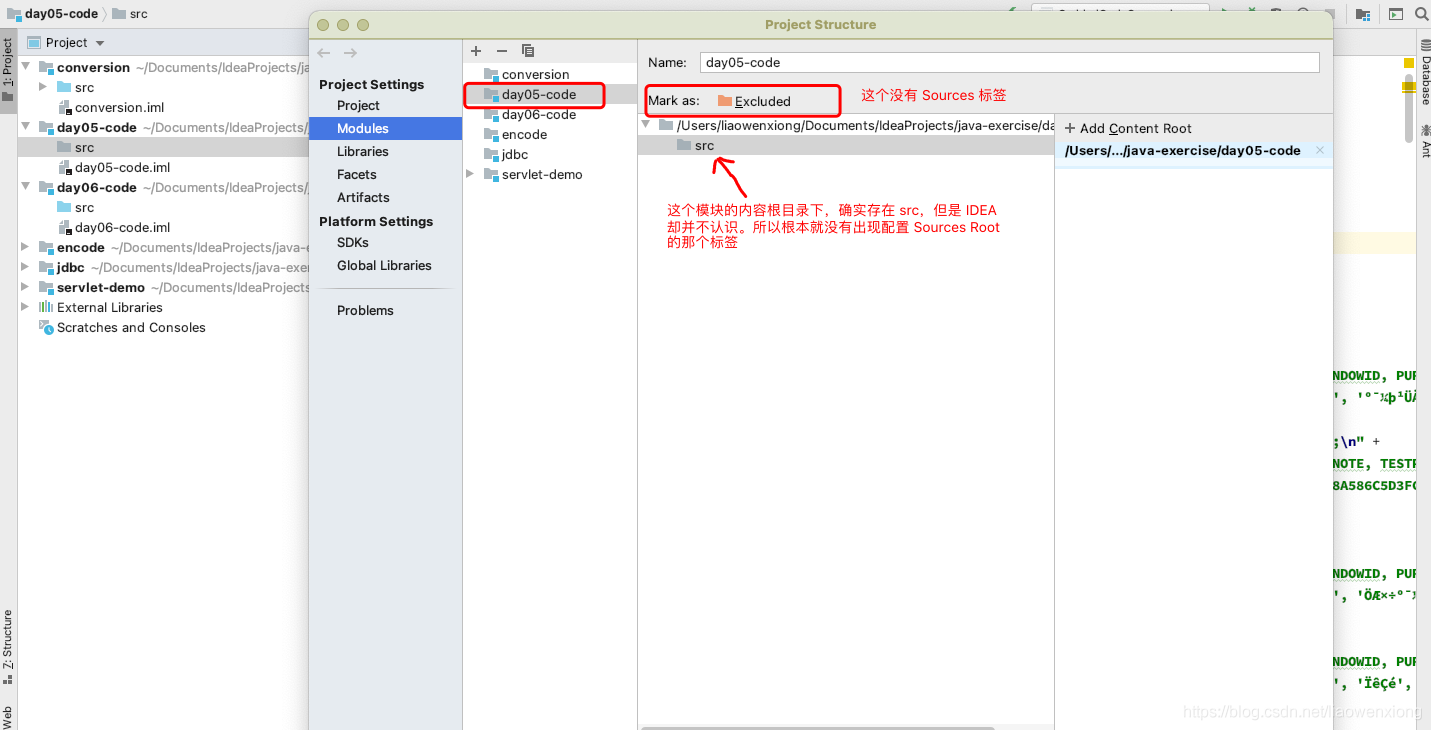
Task: Click the dialog's horizontal scrollbar
Action: click(x=816, y=727)
